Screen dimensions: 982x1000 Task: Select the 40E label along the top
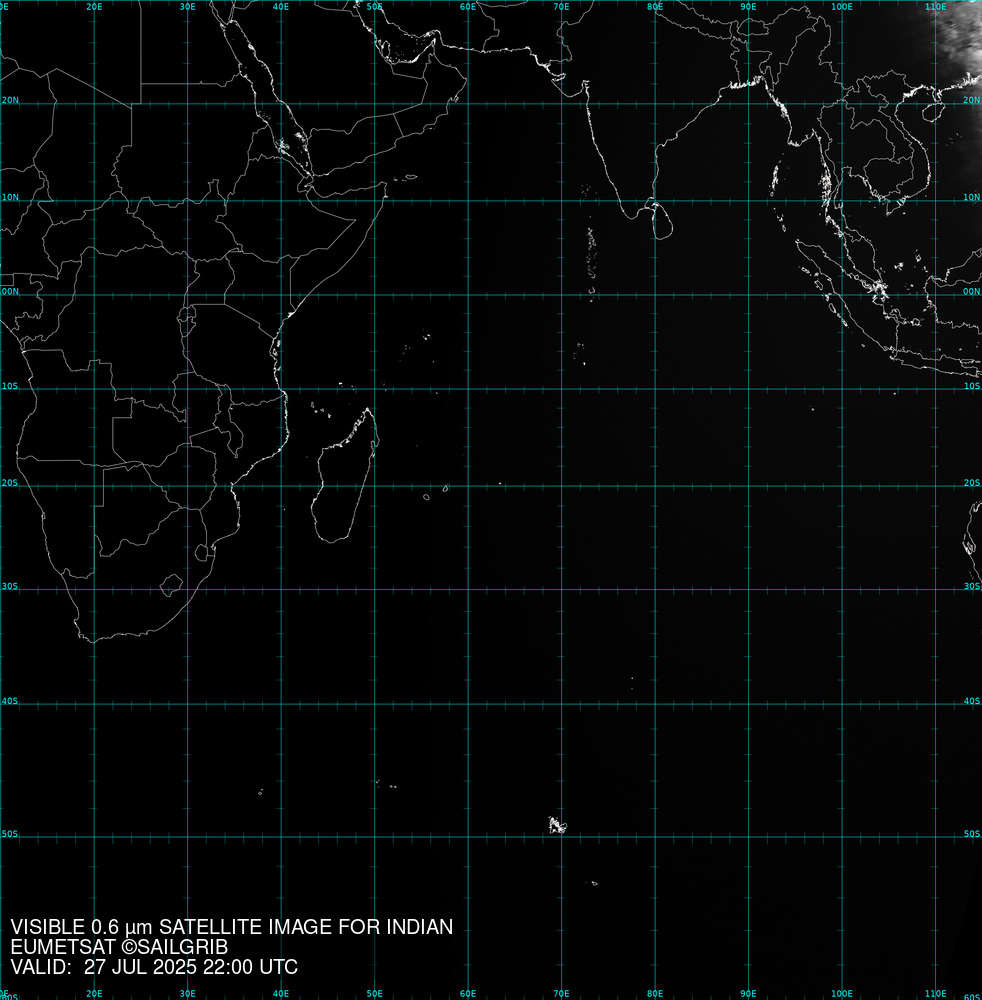281,7
